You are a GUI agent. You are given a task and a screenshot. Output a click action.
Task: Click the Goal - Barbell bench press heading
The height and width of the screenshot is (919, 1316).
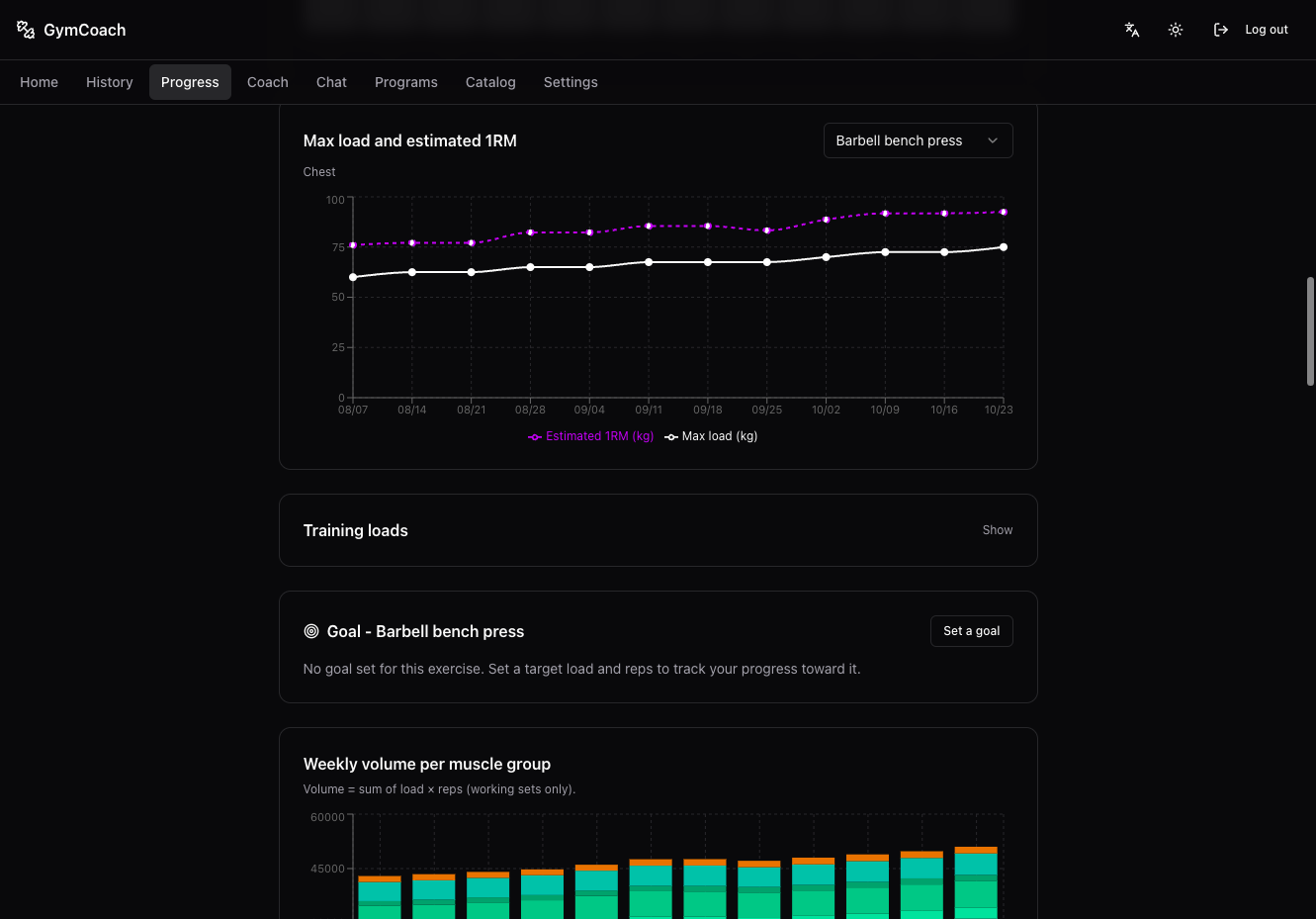click(426, 631)
